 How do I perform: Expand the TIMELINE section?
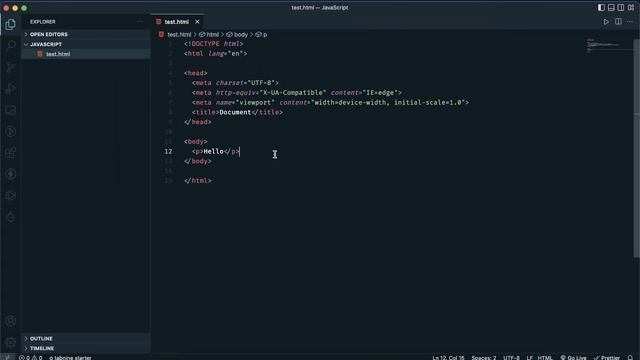[86, 348]
